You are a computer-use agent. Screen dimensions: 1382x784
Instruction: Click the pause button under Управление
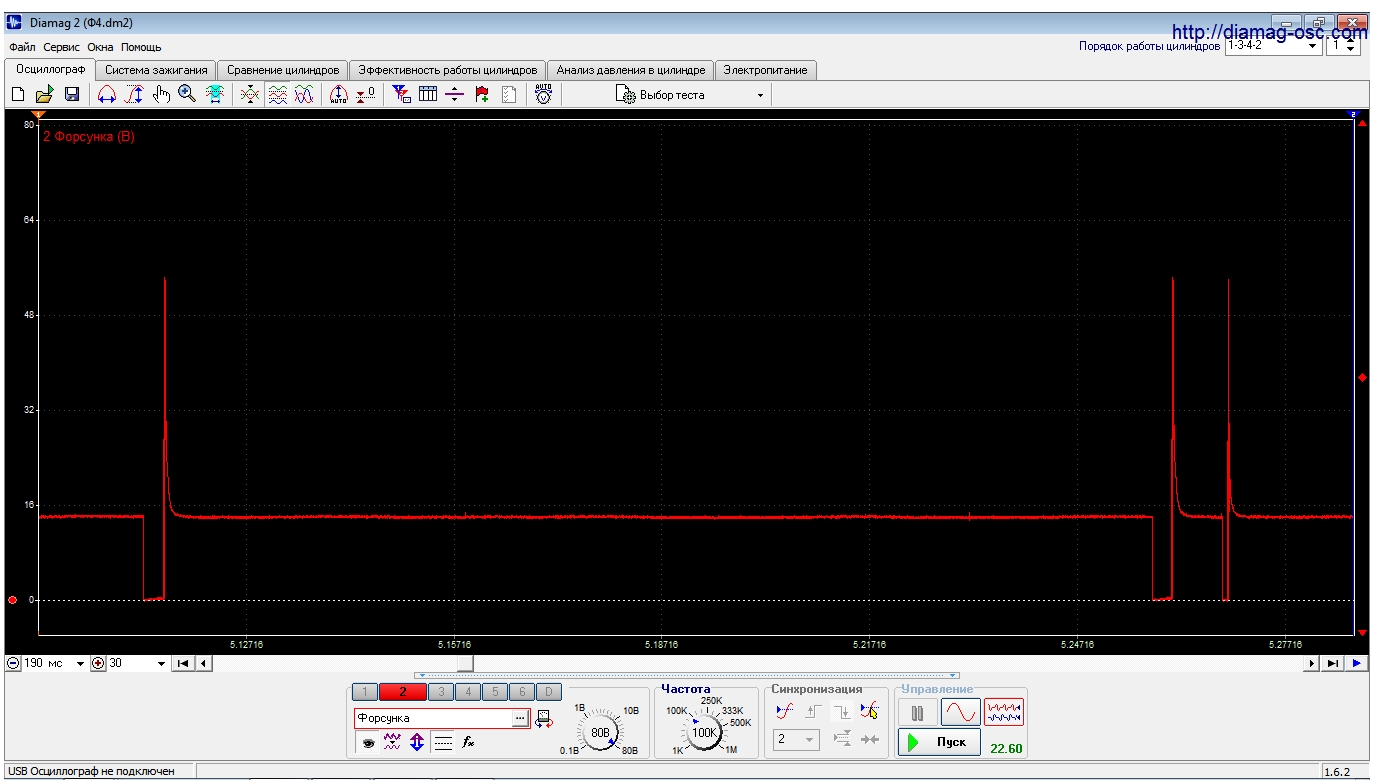[x=917, y=713]
